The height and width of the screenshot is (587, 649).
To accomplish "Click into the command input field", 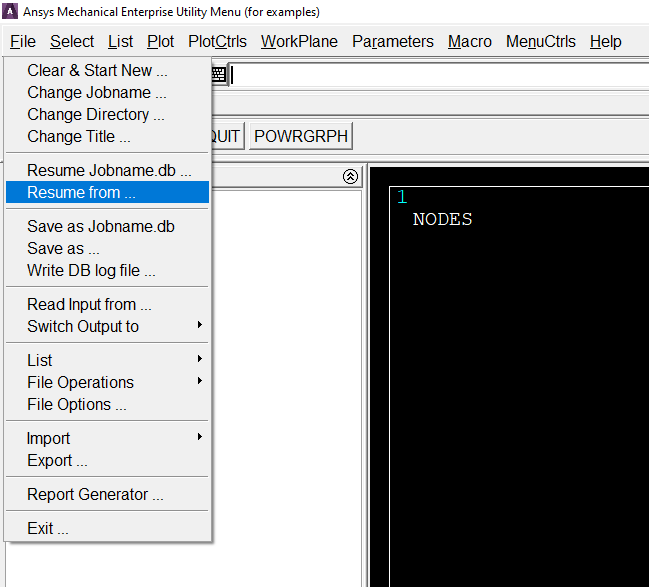I will click(x=439, y=75).
